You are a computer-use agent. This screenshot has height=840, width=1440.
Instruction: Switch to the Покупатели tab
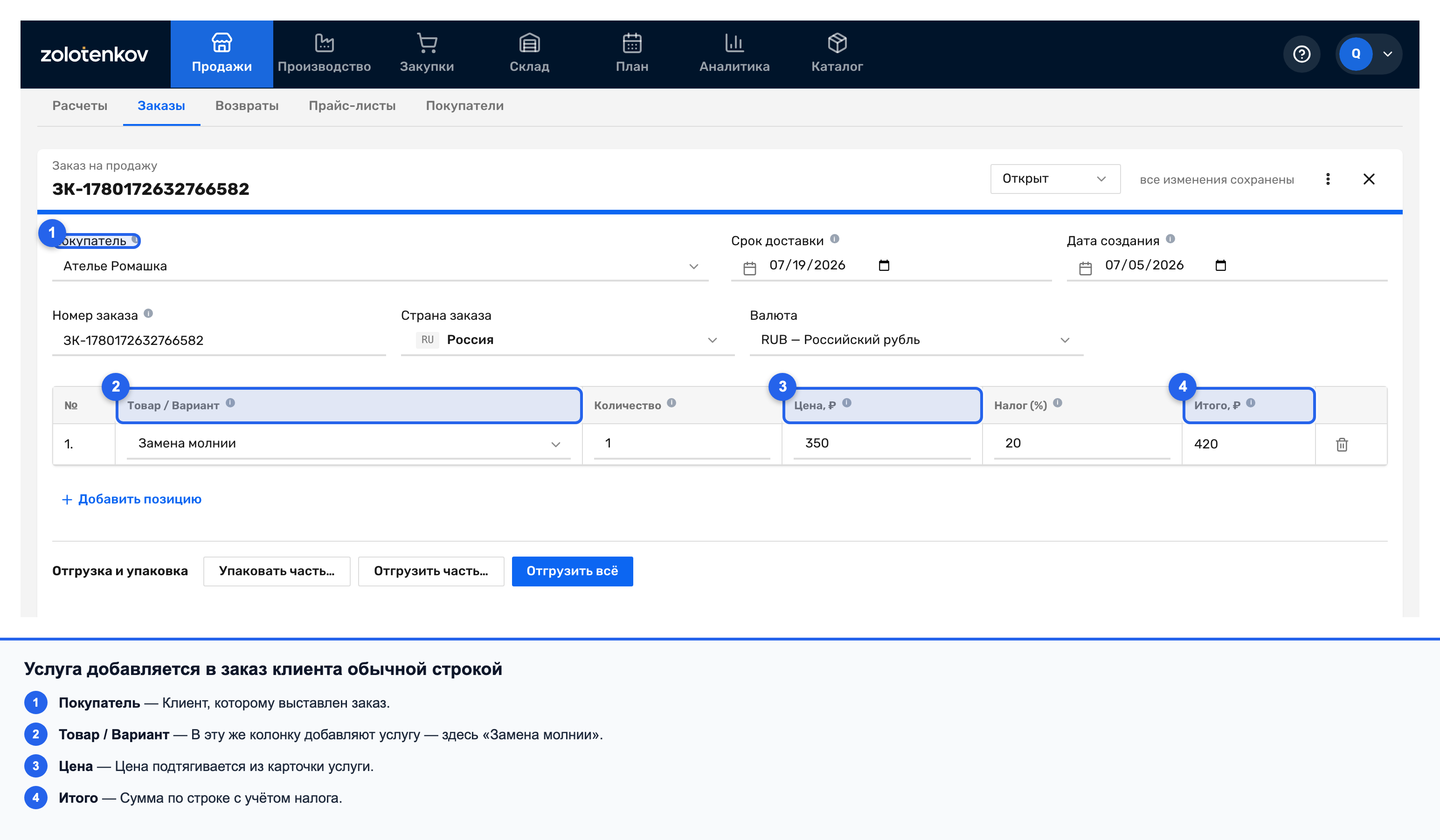point(464,106)
